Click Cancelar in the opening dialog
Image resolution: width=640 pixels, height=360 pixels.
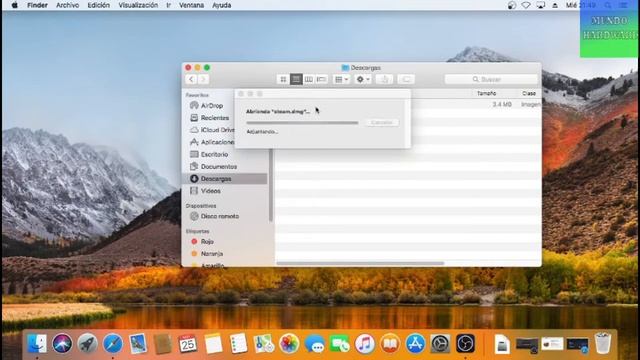coord(382,122)
